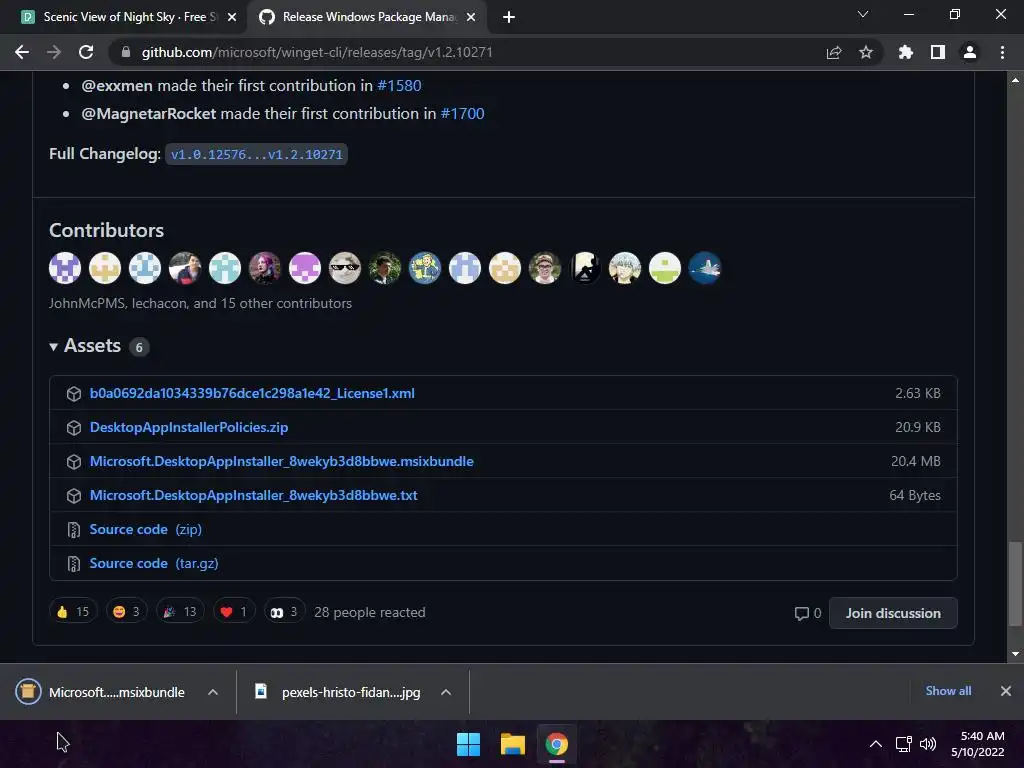Image resolution: width=1024 pixels, height=768 pixels.
Task: Close the downloads bar
Action: click(x=1006, y=691)
